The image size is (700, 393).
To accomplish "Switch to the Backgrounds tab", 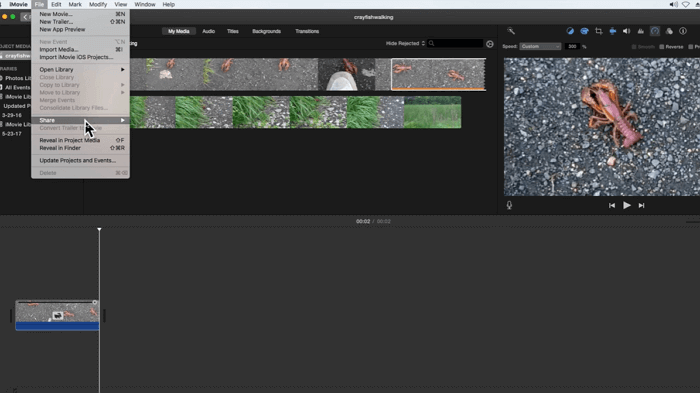I will [x=267, y=31].
